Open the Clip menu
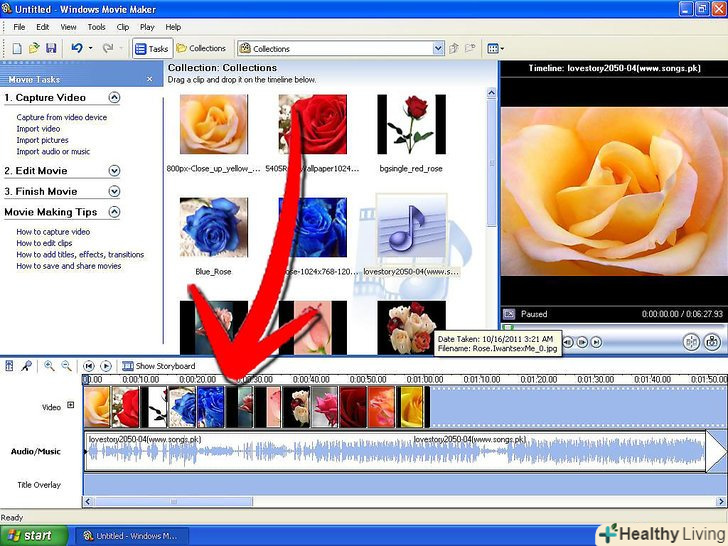The image size is (728, 546). click(x=122, y=27)
